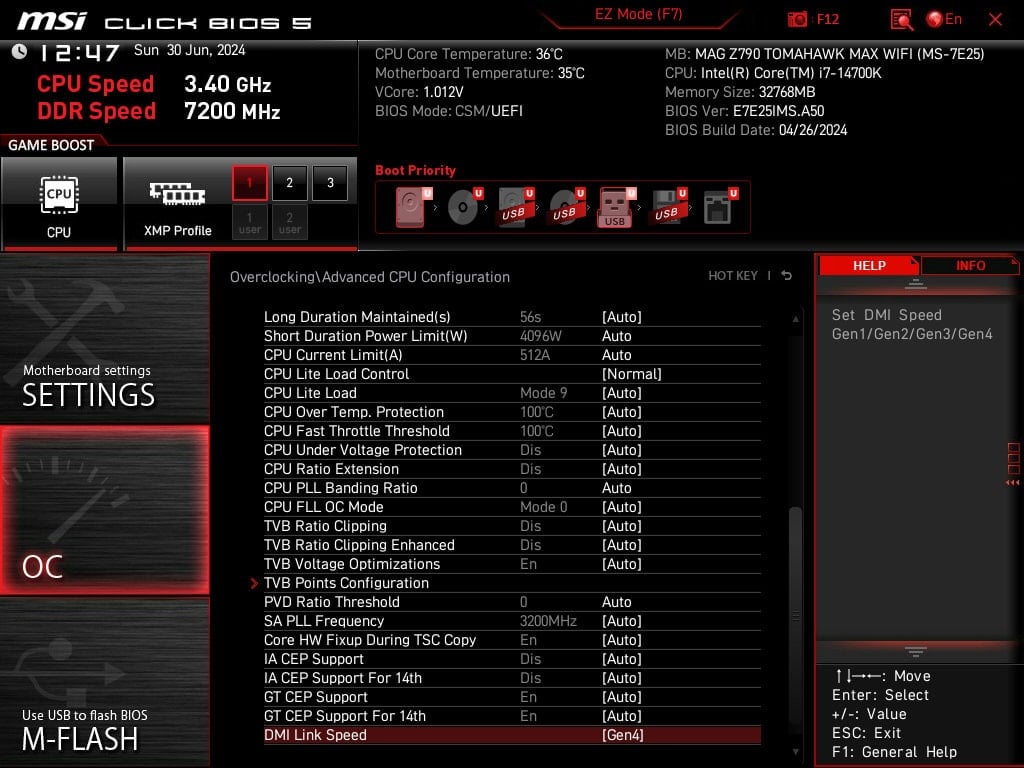This screenshot has height=768, width=1024.
Task: Select TVB Voltage Optimizations setting
Action: (x=512, y=564)
